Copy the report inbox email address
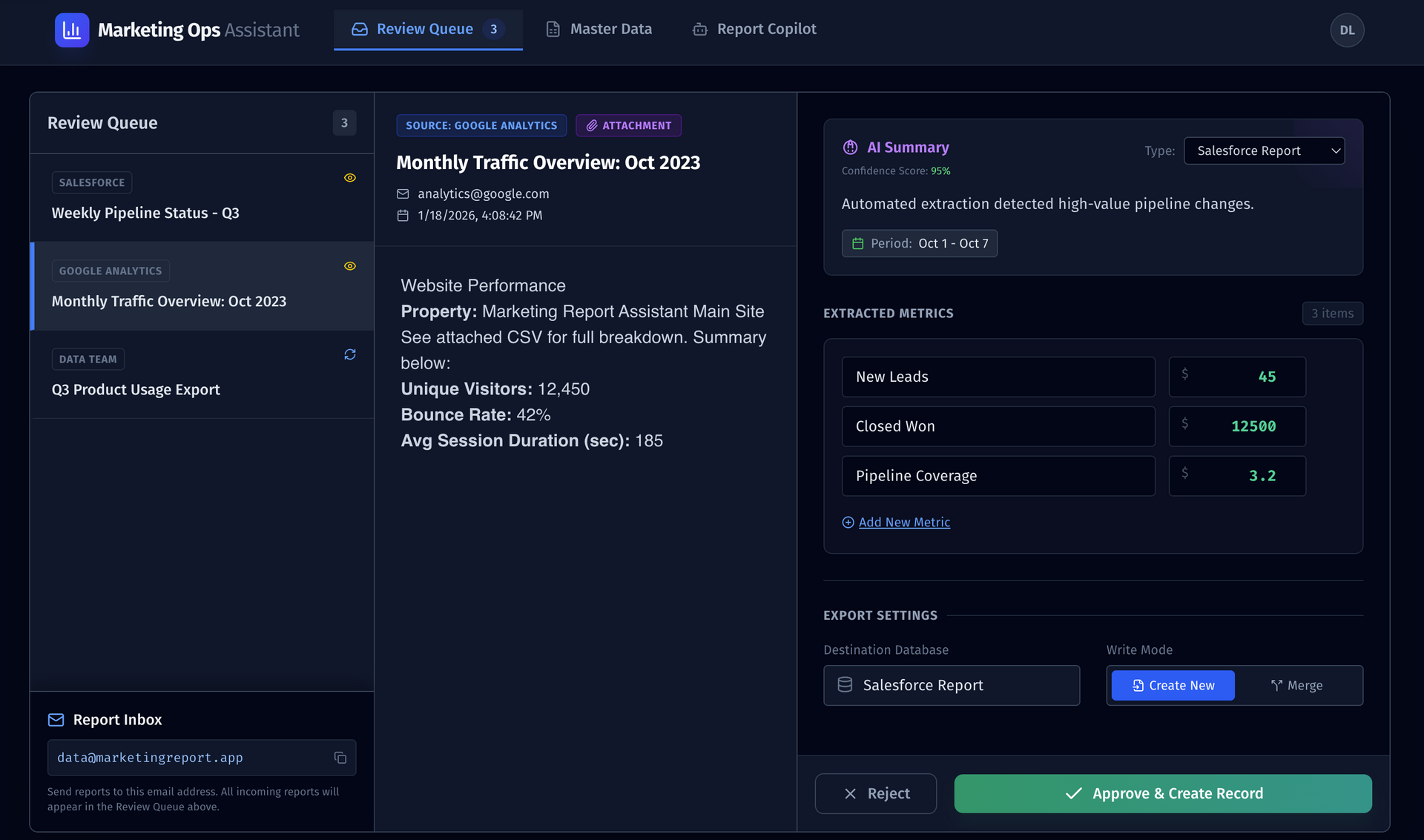 (340, 758)
